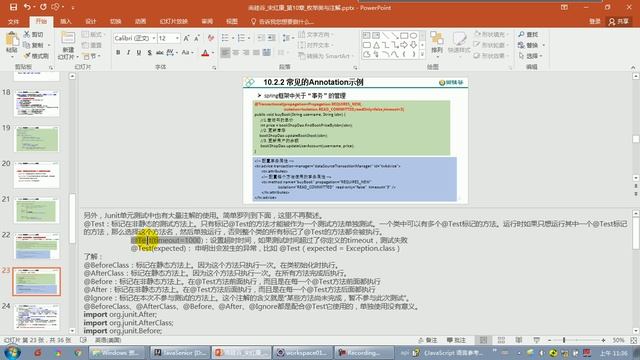Expand the bullet list options arrow
640x360 pixels.
pyautogui.click(x=232, y=38)
